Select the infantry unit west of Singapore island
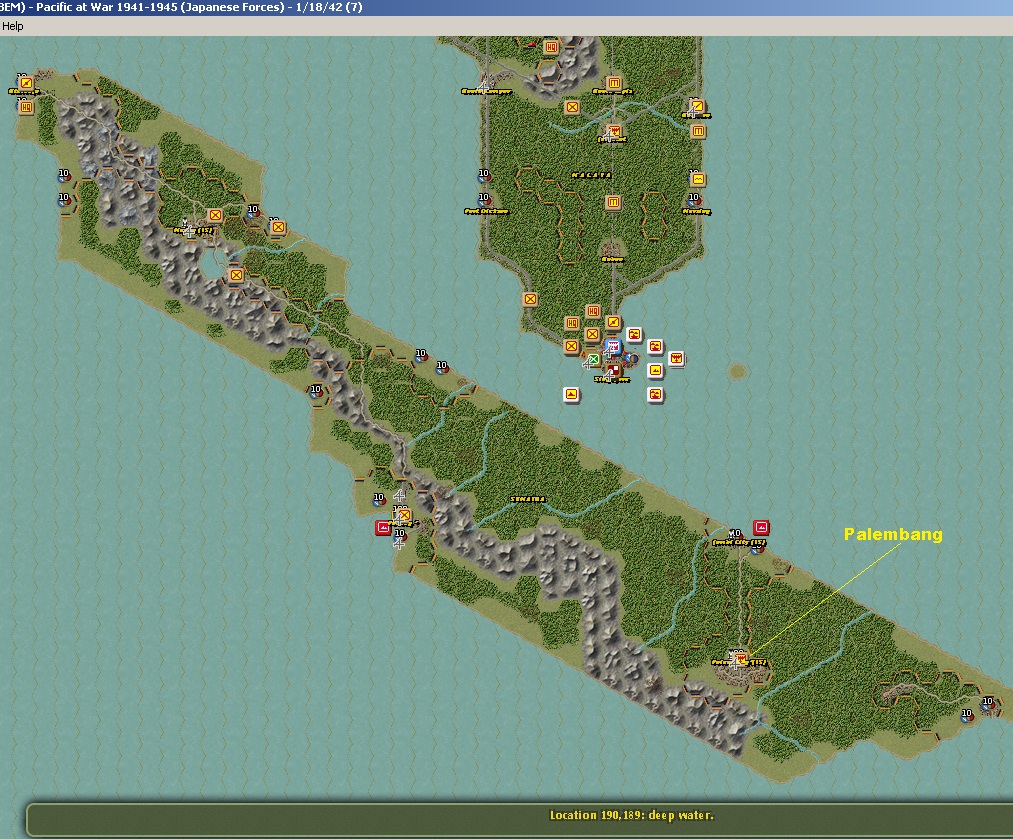The image size is (1013, 839). [x=571, y=346]
